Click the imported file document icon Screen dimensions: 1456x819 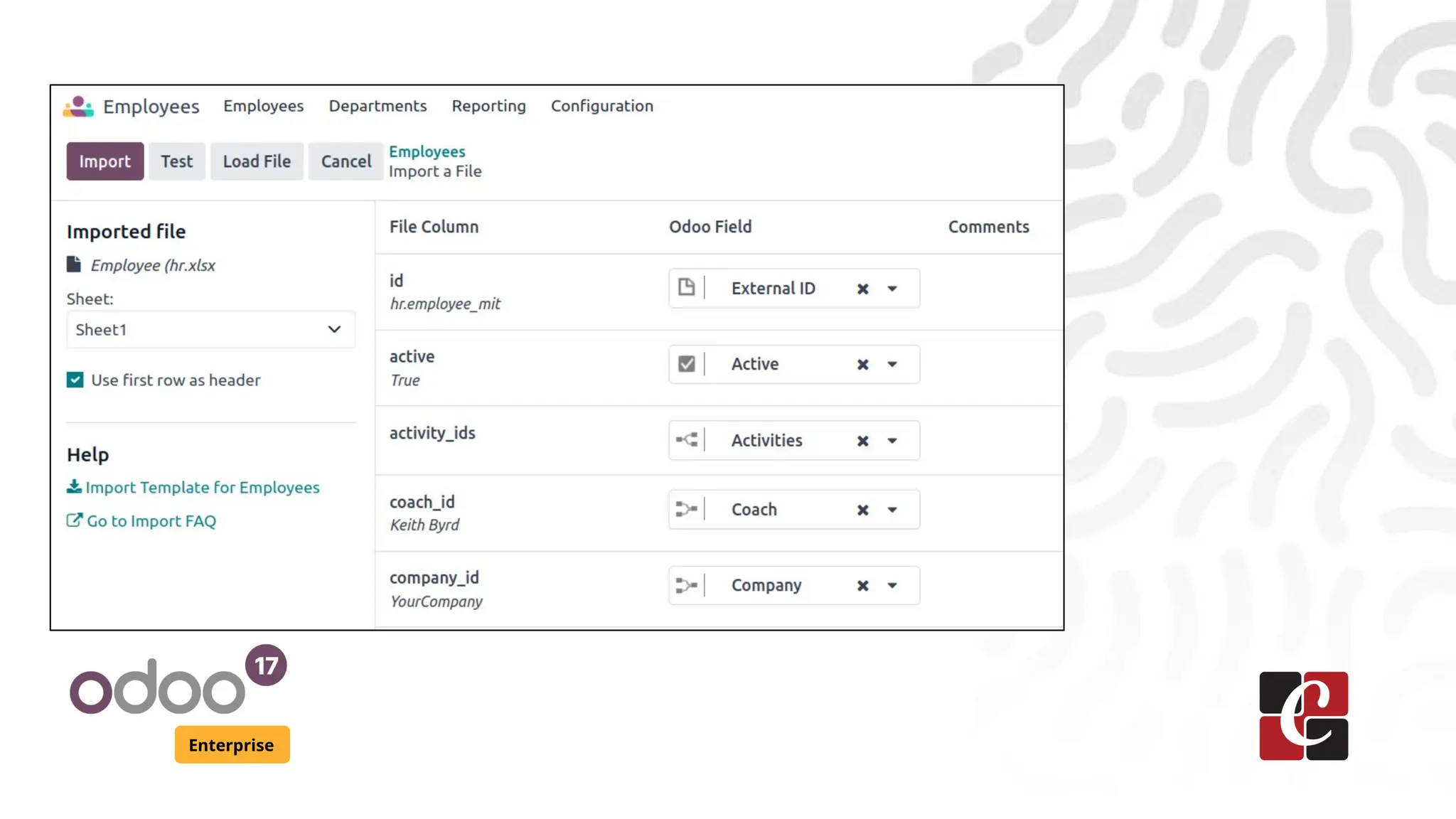click(x=74, y=264)
